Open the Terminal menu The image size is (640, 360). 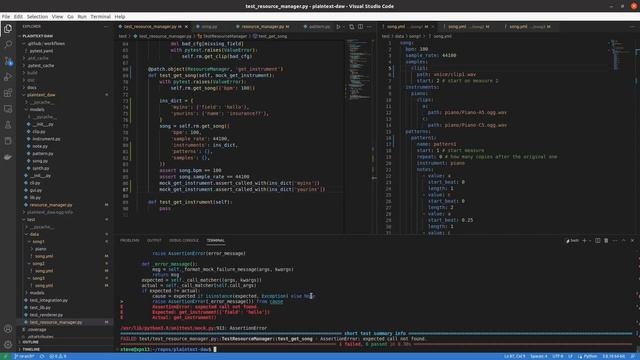100,17
